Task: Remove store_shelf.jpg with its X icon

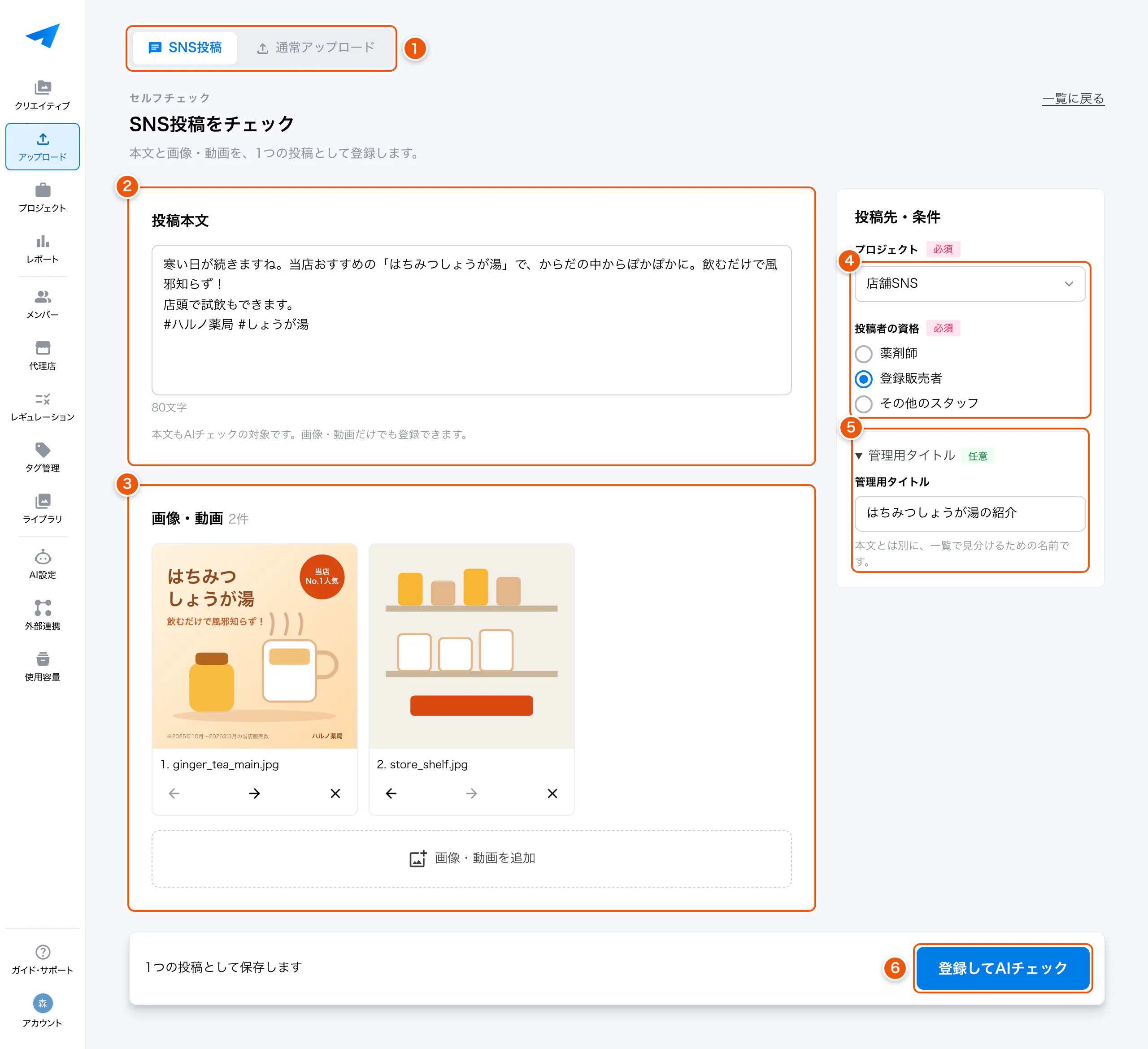Action: click(552, 793)
